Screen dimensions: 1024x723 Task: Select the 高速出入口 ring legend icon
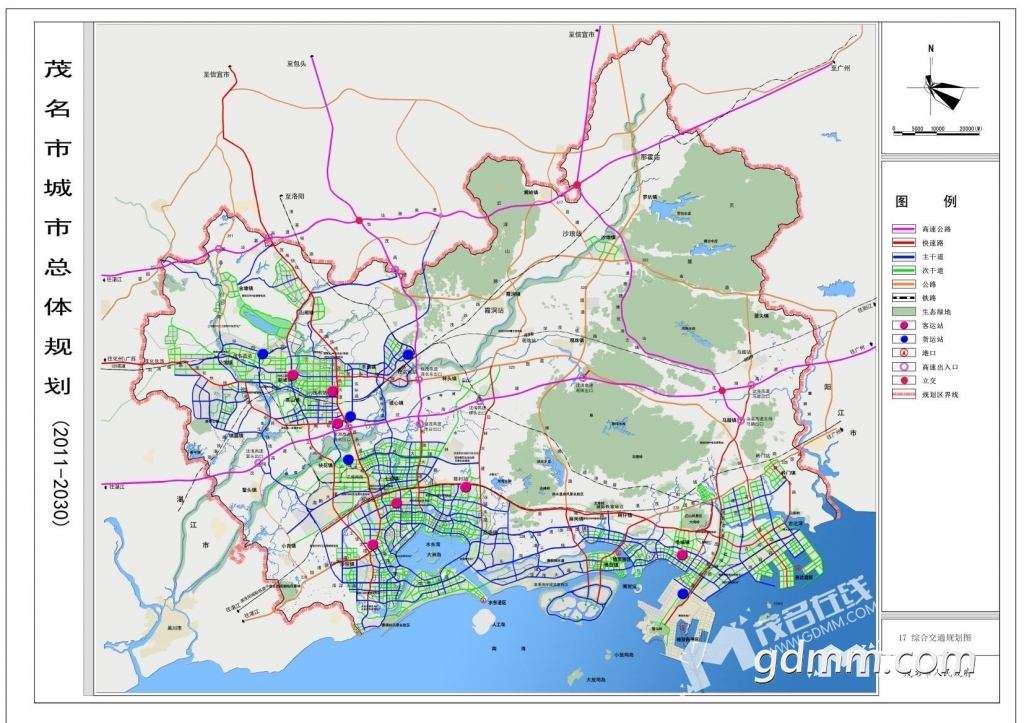(904, 367)
